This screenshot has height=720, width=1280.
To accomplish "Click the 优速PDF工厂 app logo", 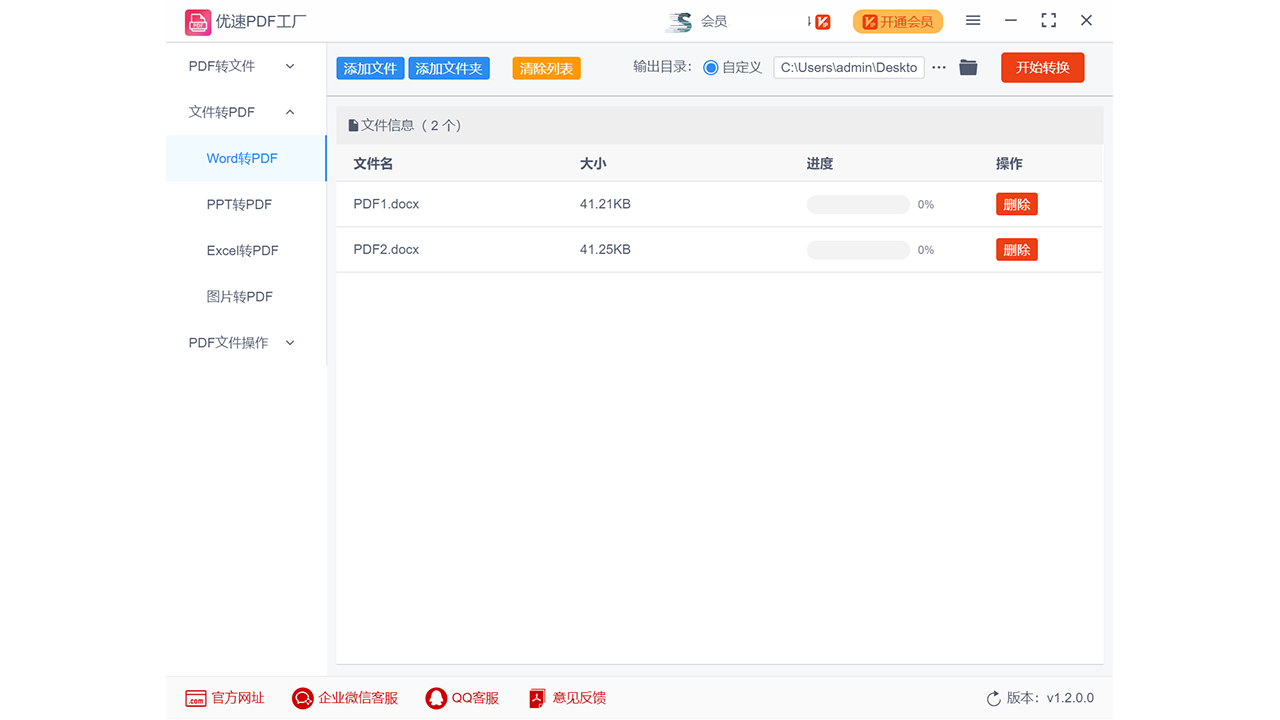I will [198, 20].
